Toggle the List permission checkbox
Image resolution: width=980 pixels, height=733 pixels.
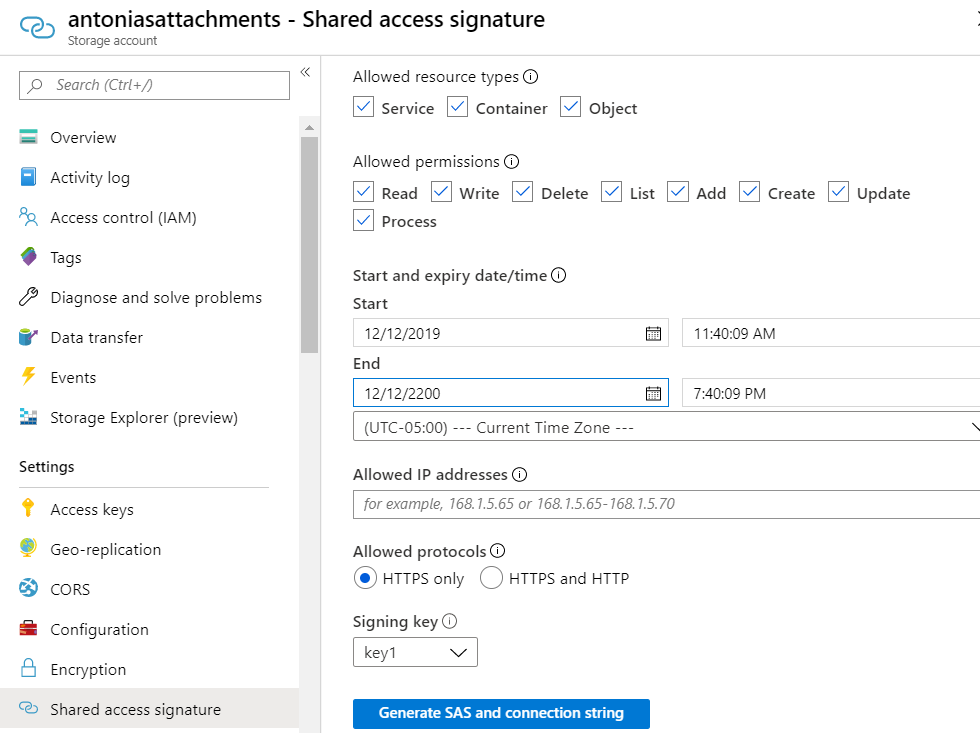click(611, 192)
